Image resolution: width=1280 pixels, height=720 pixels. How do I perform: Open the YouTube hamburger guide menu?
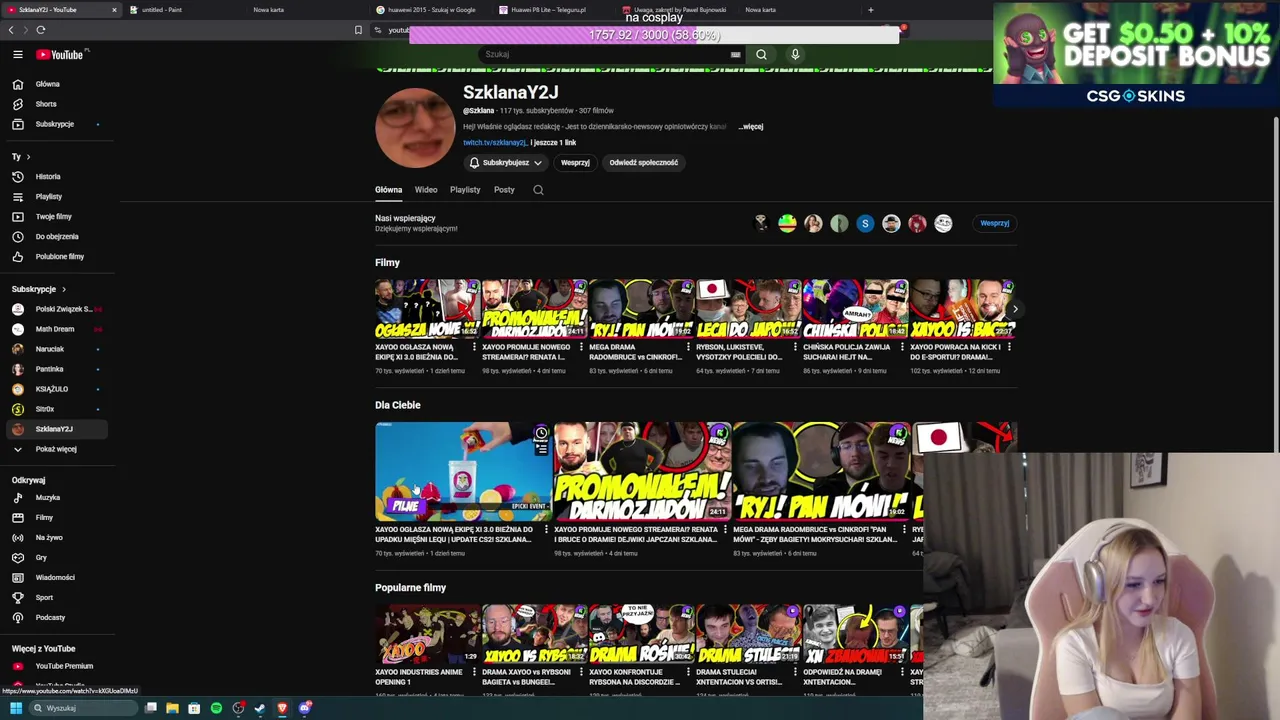point(17,55)
